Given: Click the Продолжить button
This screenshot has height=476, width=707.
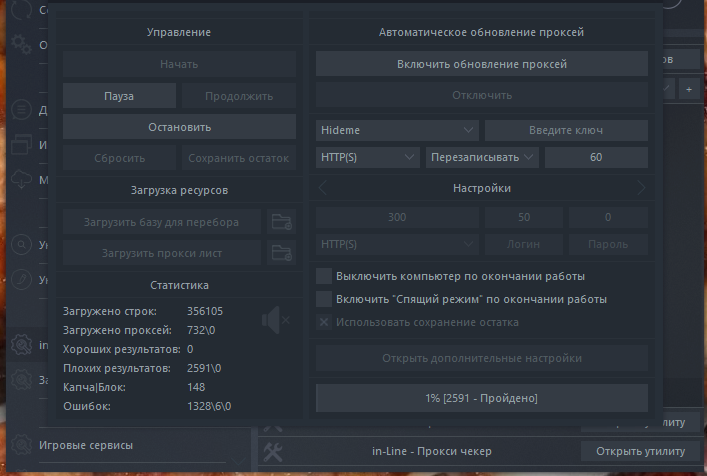Looking at the screenshot, I should [239, 96].
